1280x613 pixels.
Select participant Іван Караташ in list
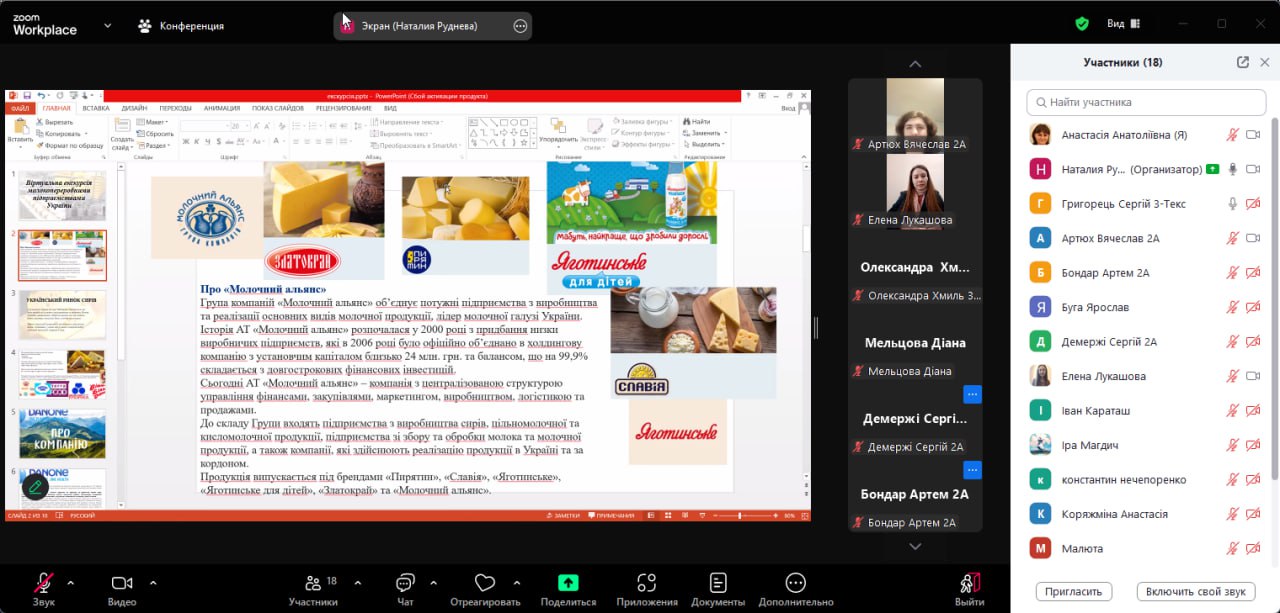tap(1146, 410)
